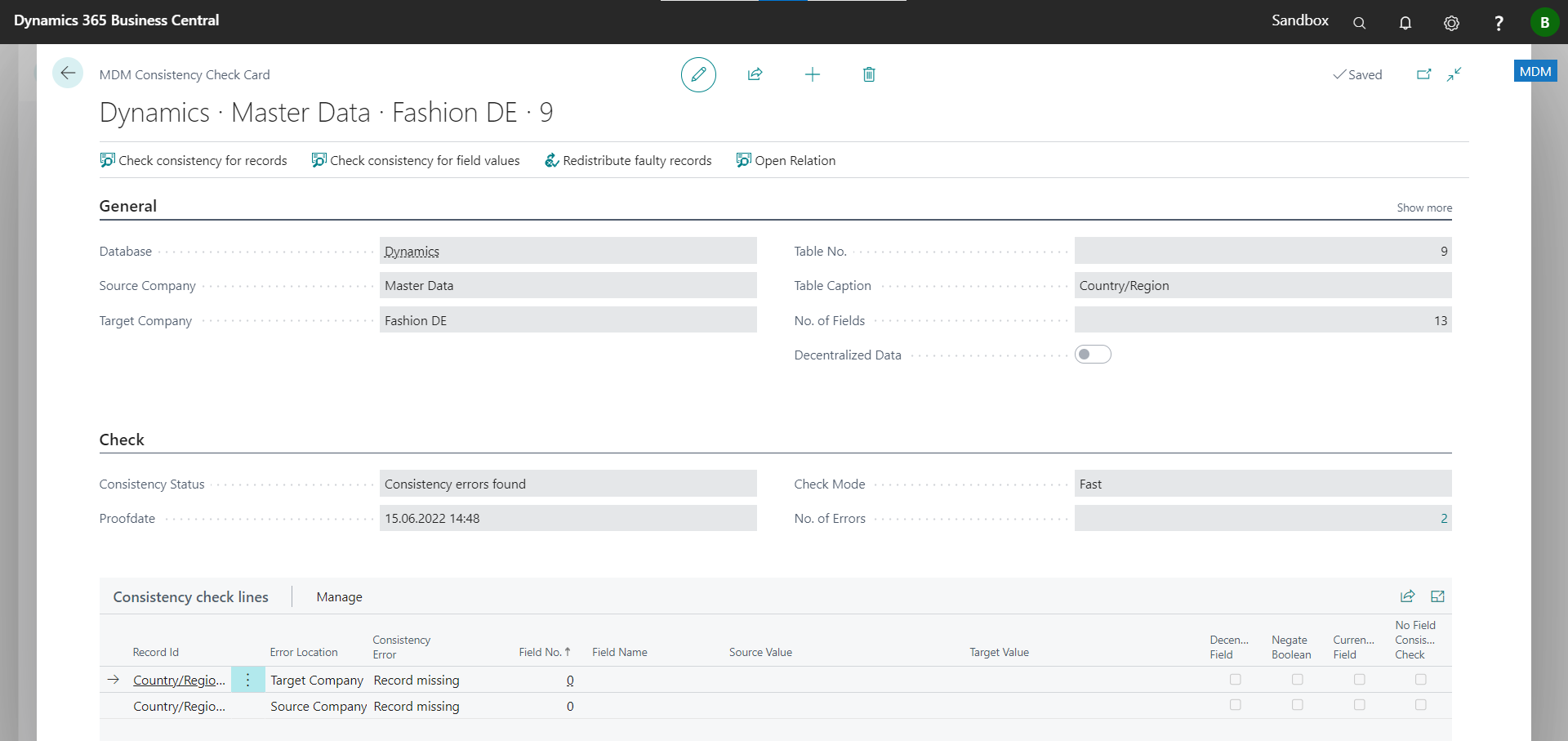Open user account avatar B

click(x=1544, y=22)
